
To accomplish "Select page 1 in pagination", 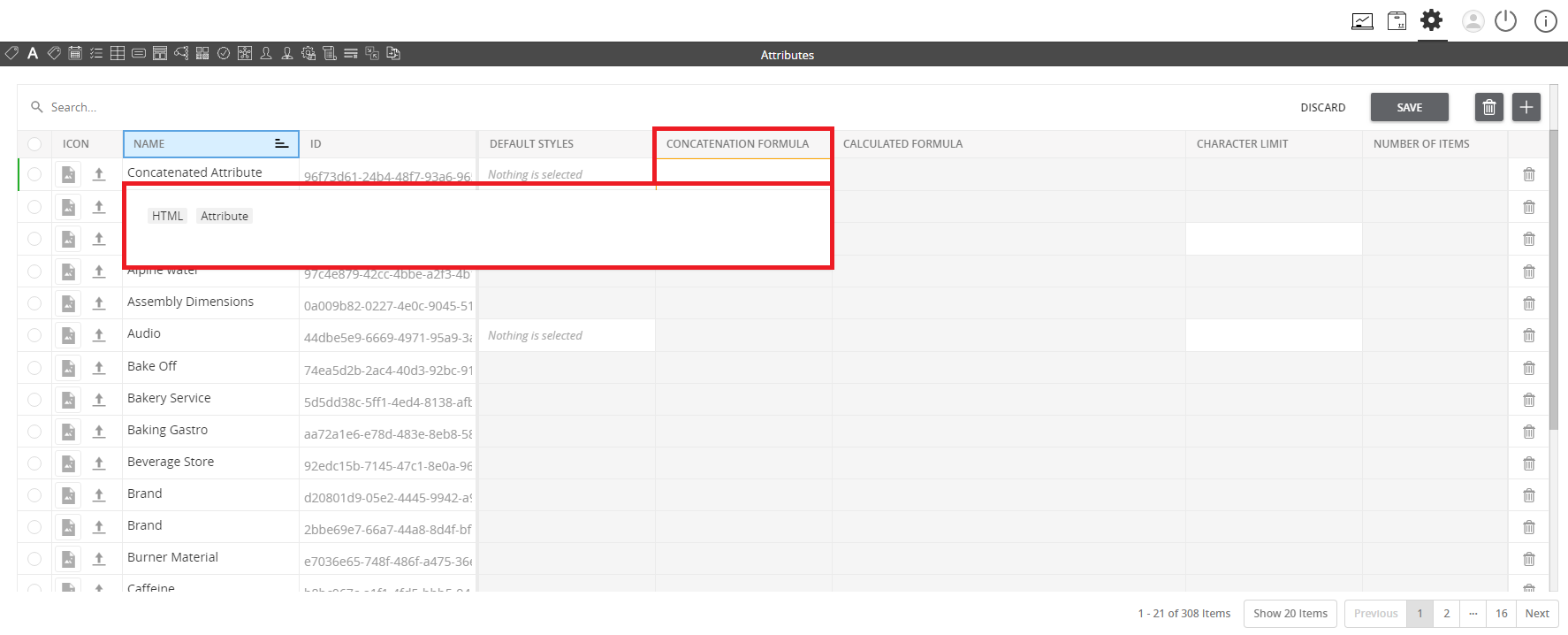I will click(1420, 614).
